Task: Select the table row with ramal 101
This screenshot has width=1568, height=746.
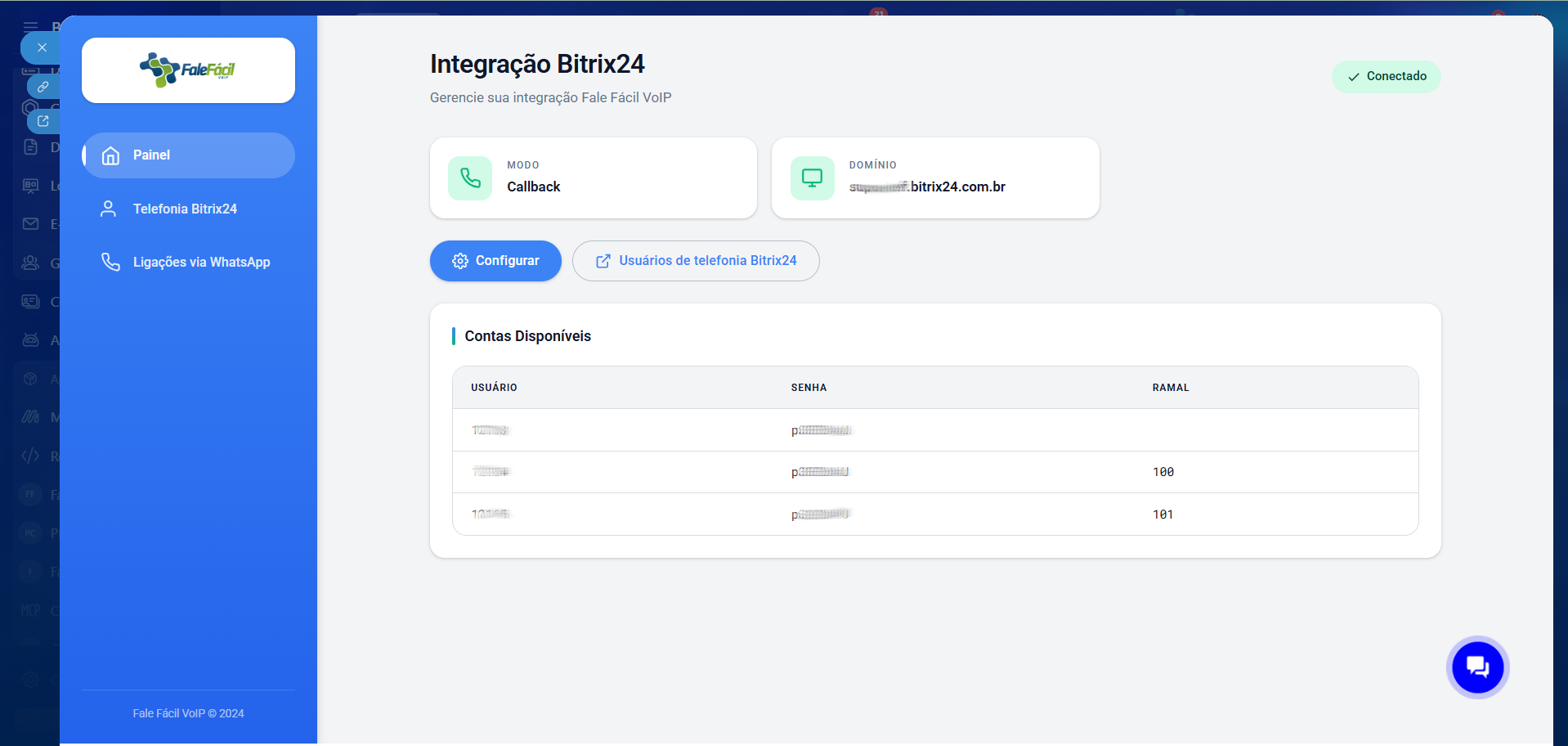Action: tap(934, 515)
